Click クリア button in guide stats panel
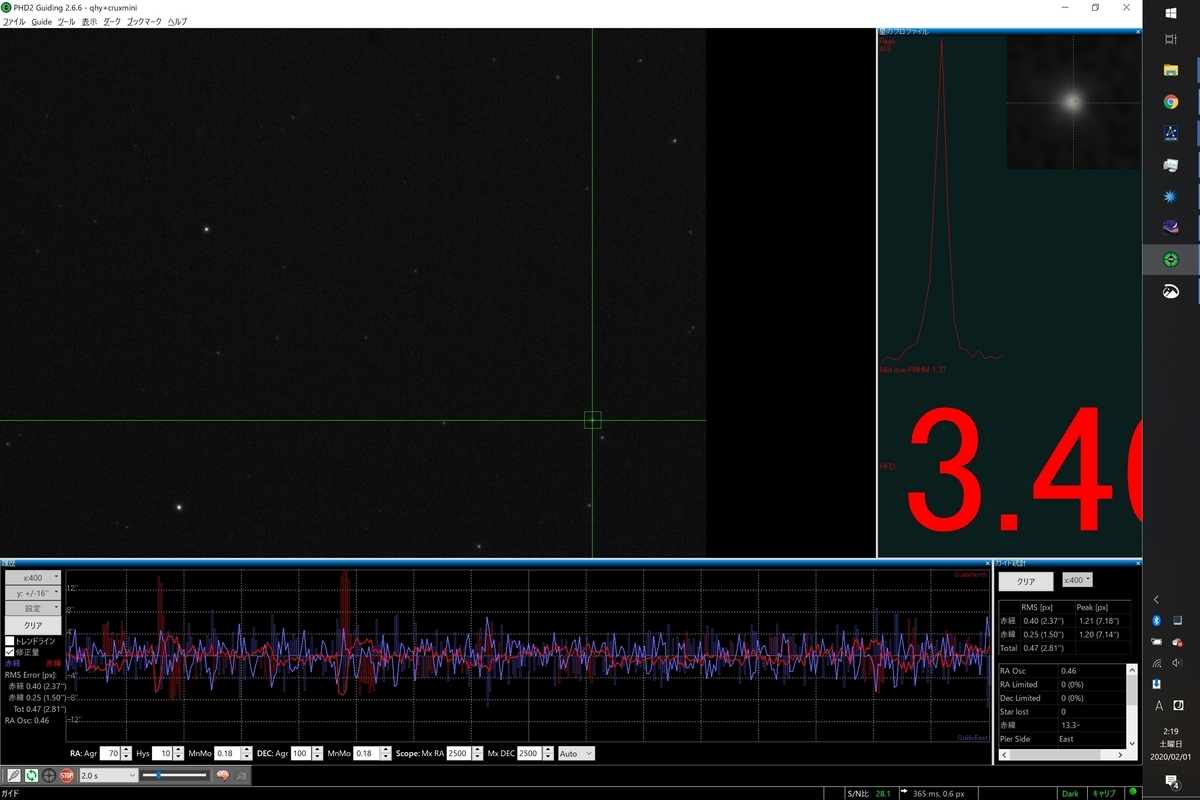The width and height of the screenshot is (1200, 800). [x=1026, y=581]
